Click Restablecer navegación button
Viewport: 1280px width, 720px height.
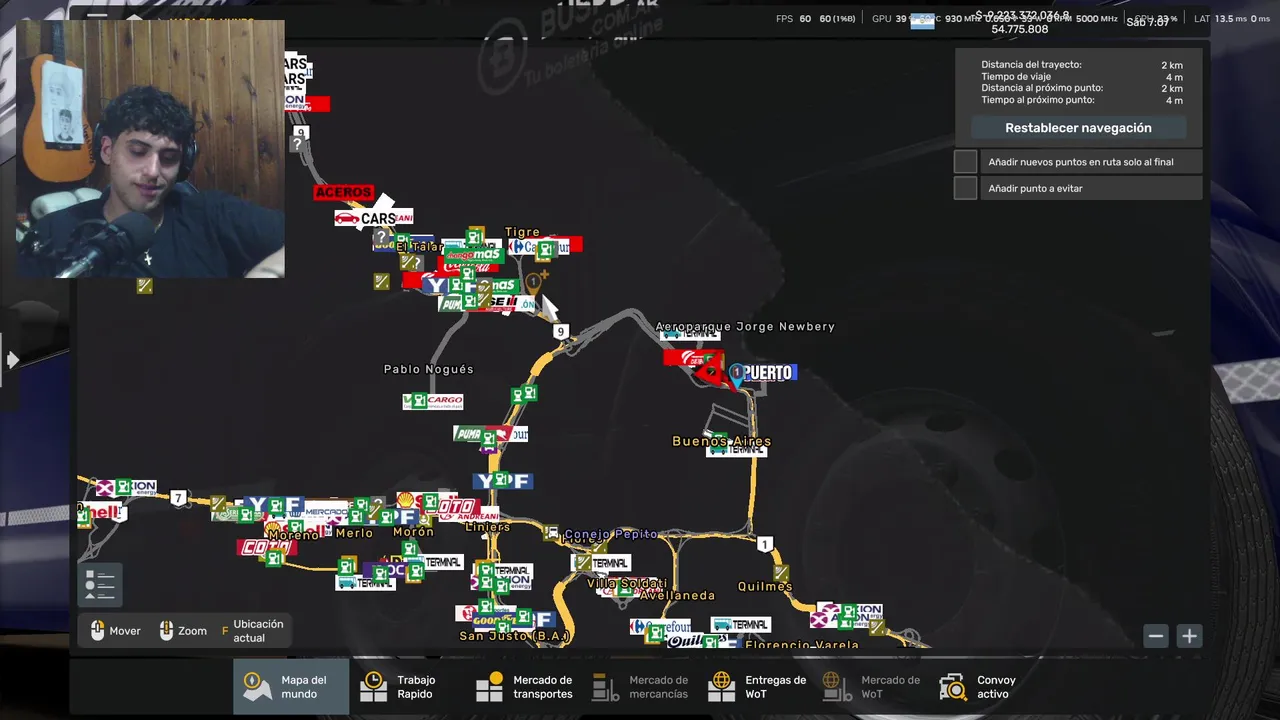pyautogui.click(x=1078, y=128)
